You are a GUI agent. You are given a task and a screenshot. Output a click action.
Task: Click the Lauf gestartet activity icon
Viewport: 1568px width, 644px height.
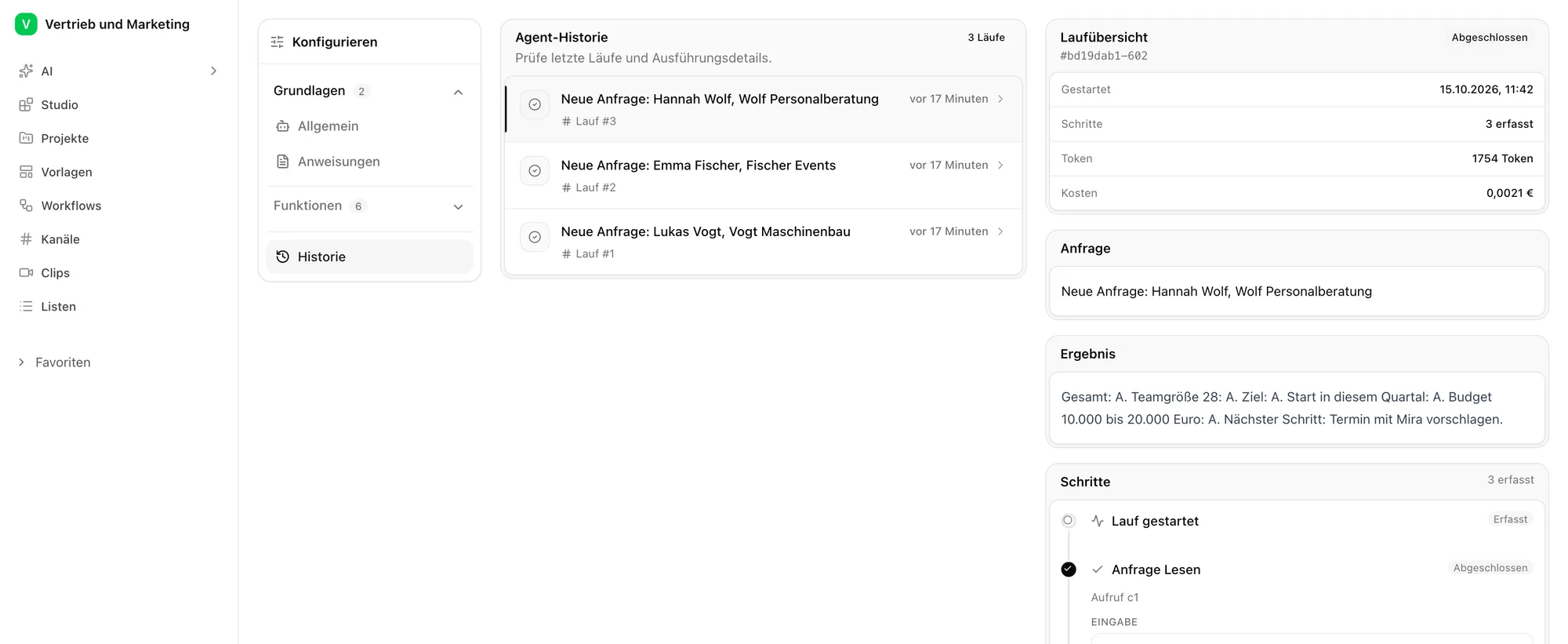[1098, 521]
